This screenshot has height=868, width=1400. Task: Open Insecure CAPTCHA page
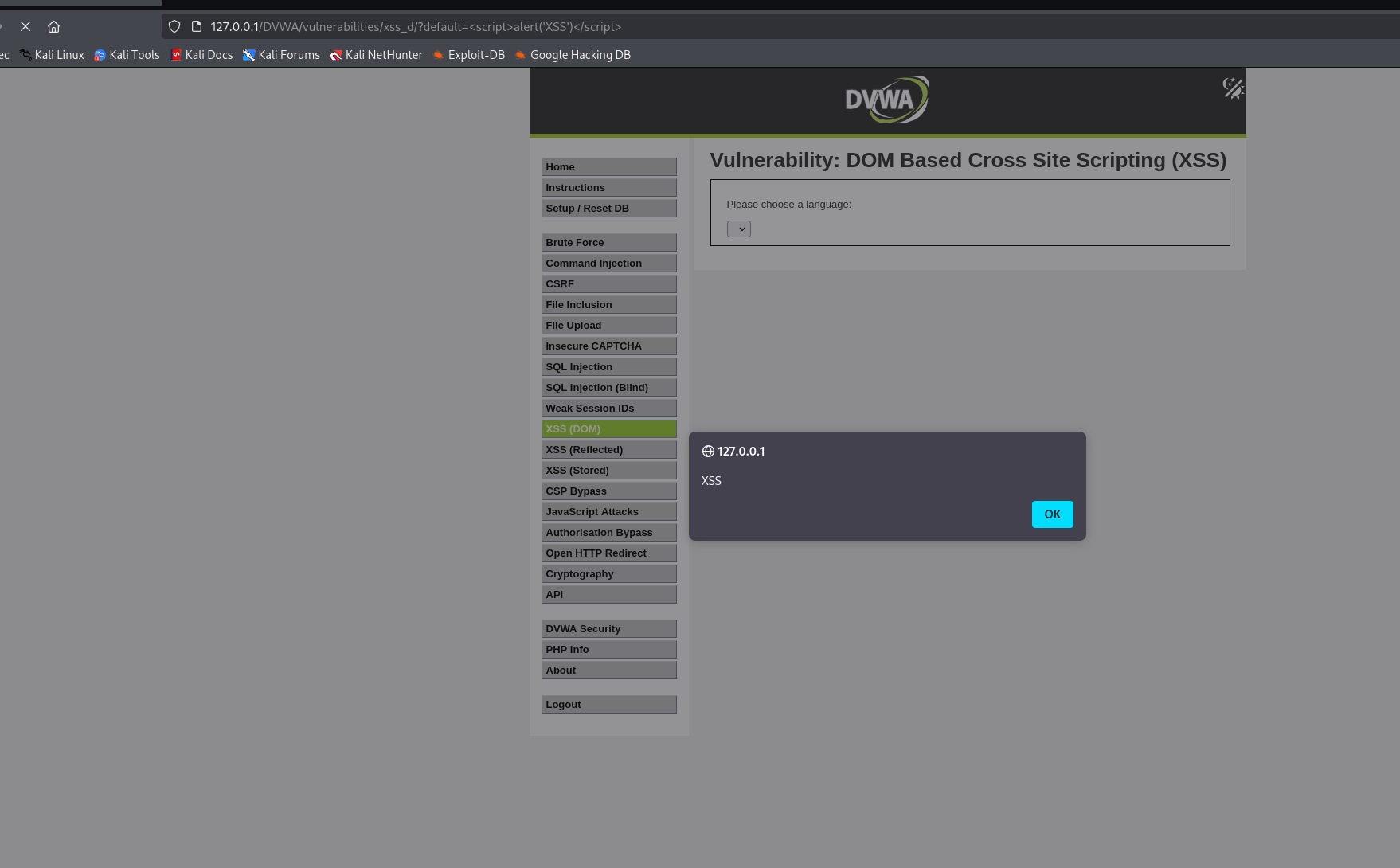pos(609,346)
